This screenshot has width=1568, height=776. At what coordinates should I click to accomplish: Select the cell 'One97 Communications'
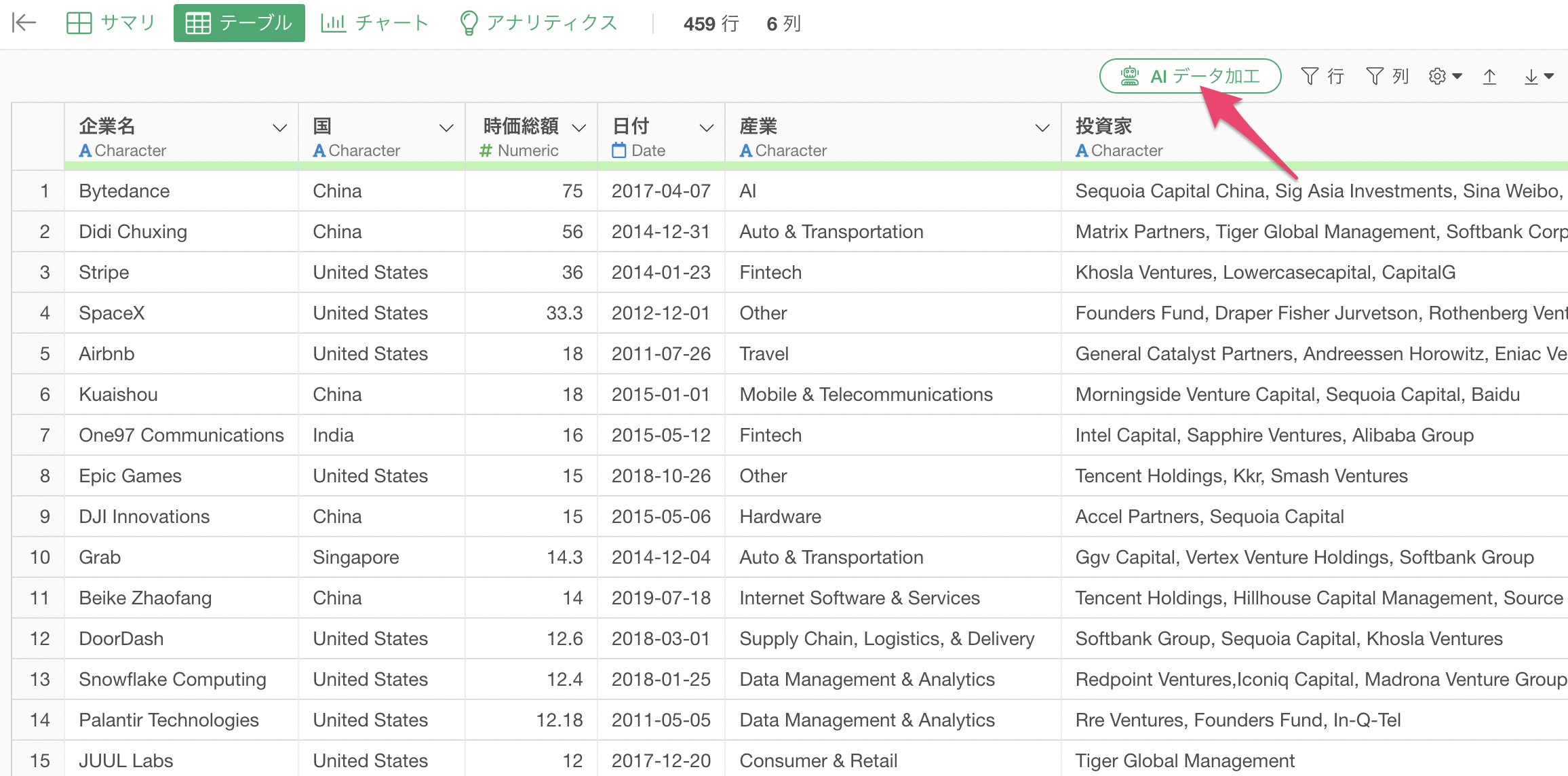(x=181, y=435)
